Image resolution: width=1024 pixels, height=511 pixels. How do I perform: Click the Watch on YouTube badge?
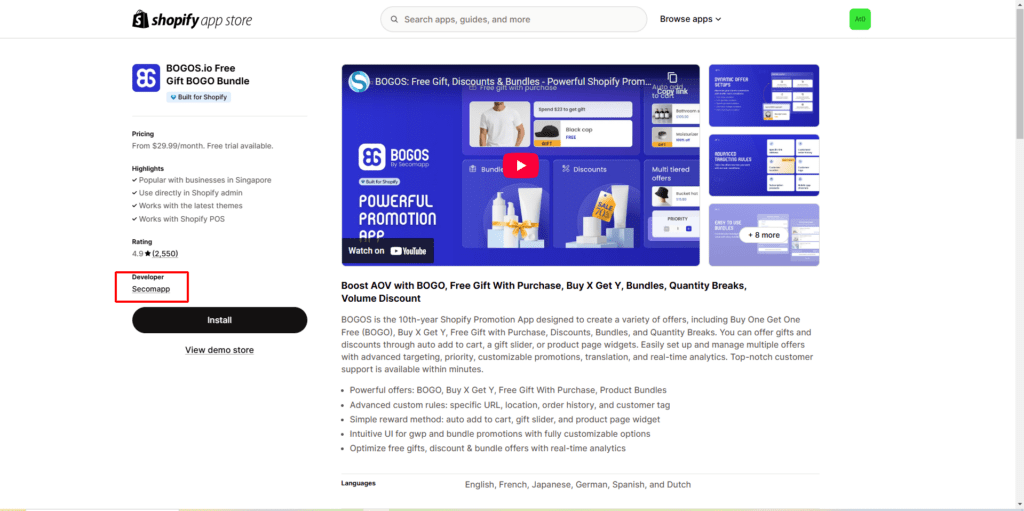point(387,250)
